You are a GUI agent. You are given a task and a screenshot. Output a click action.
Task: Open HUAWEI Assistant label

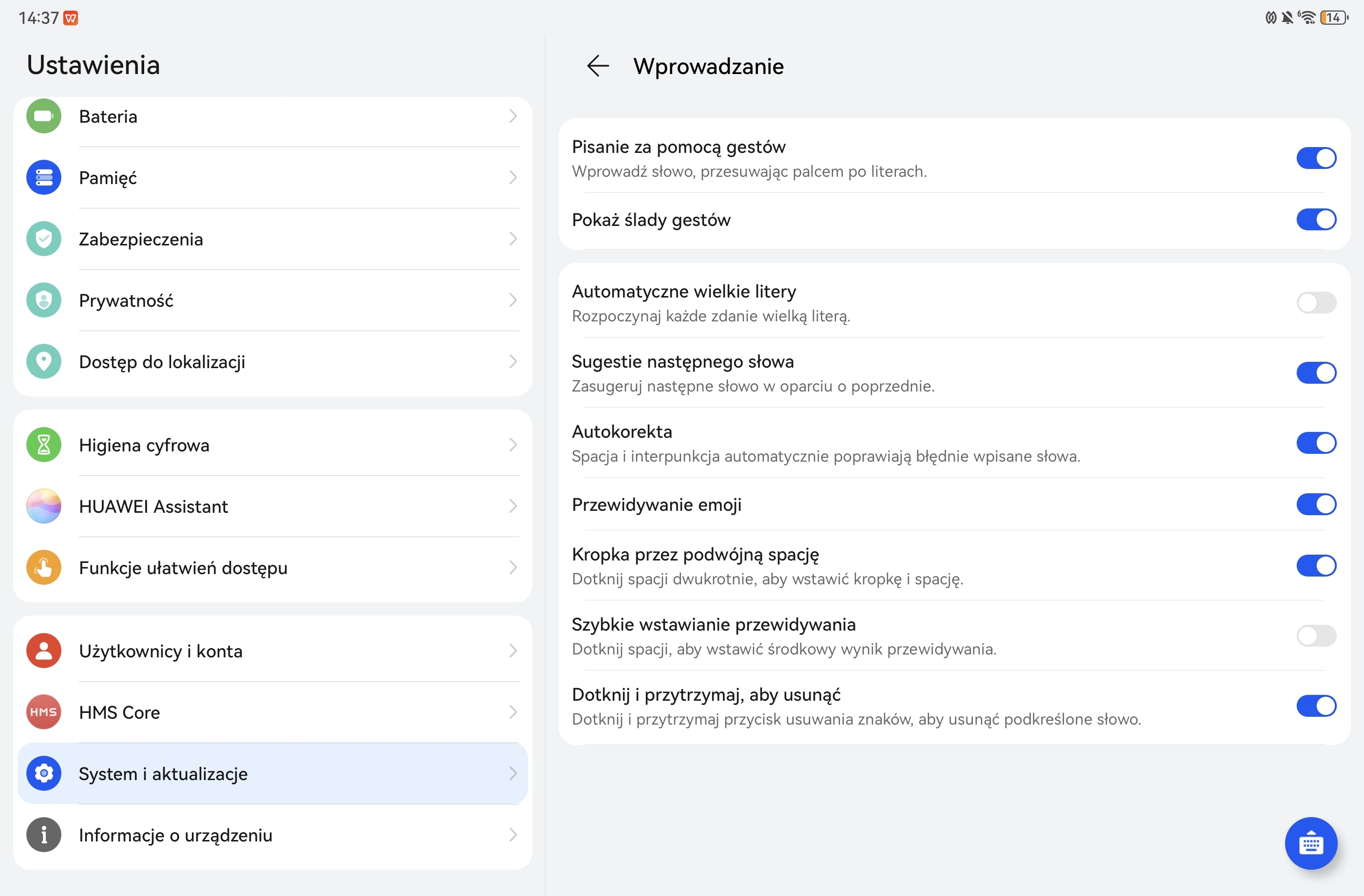[x=153, y=506]
